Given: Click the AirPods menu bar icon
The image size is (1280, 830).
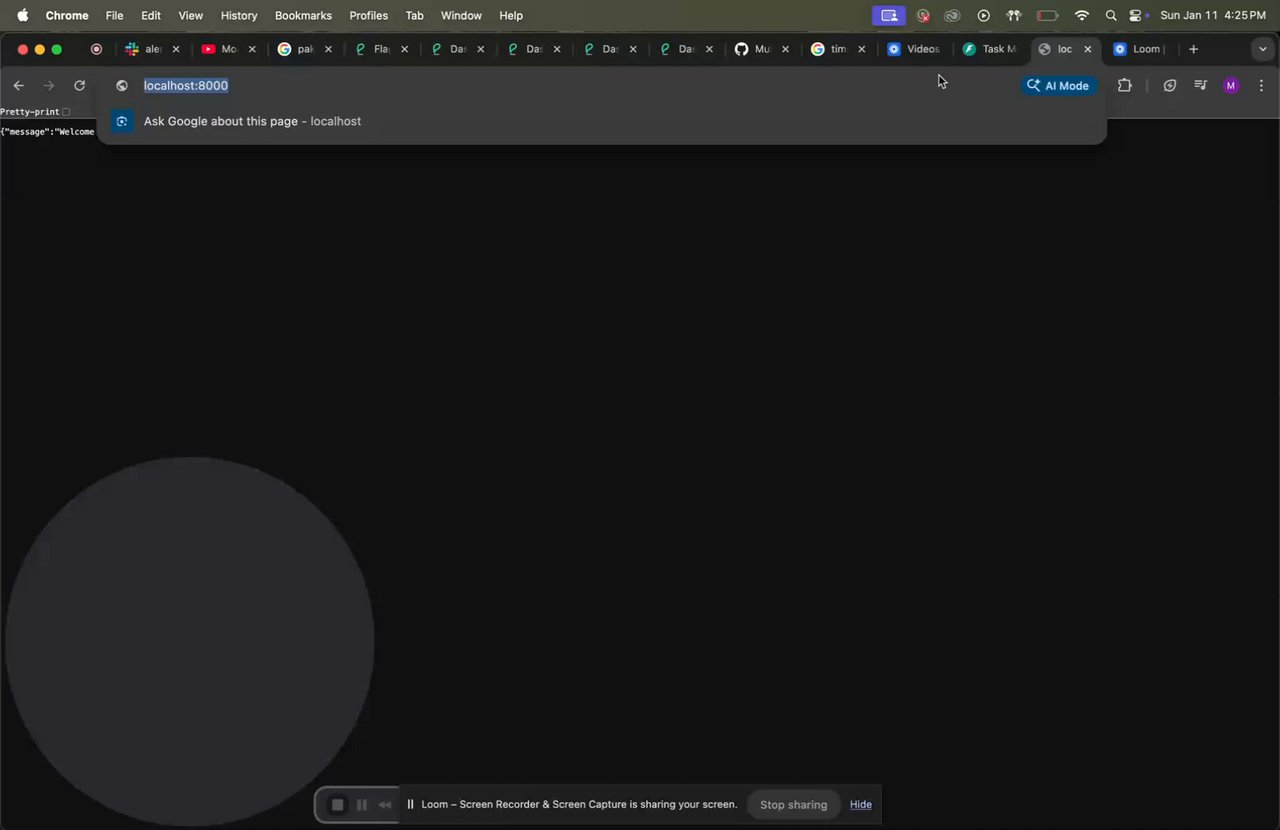Looking at the screenshot, I should pos(1014,15).
